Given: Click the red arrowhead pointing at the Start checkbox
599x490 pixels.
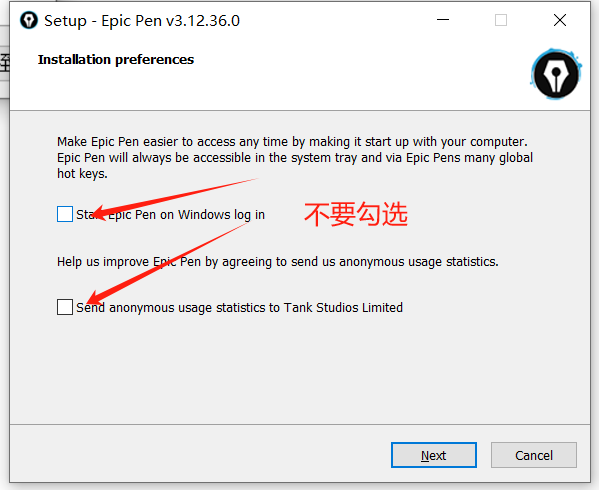Looking at the screenshot, I should [101, 213].
